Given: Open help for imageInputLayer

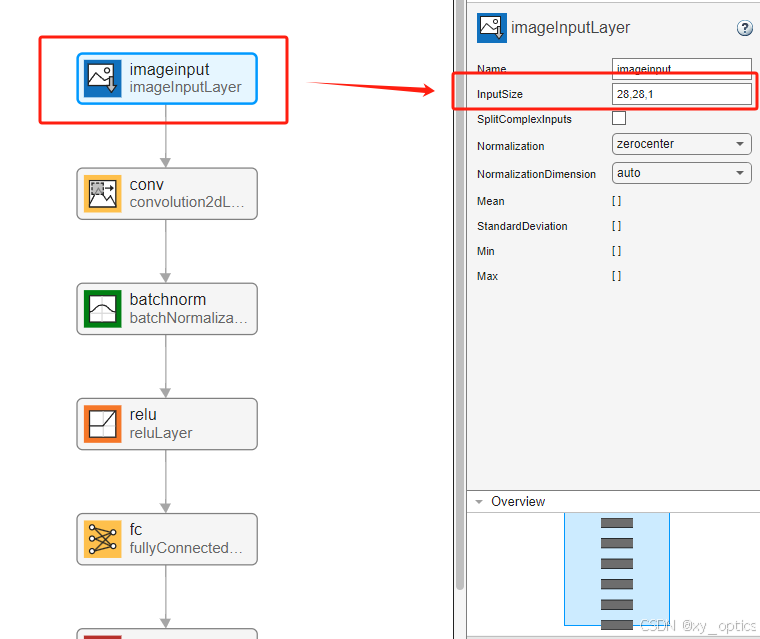Looking at the screenshot, I should click(x=744, y=28).
